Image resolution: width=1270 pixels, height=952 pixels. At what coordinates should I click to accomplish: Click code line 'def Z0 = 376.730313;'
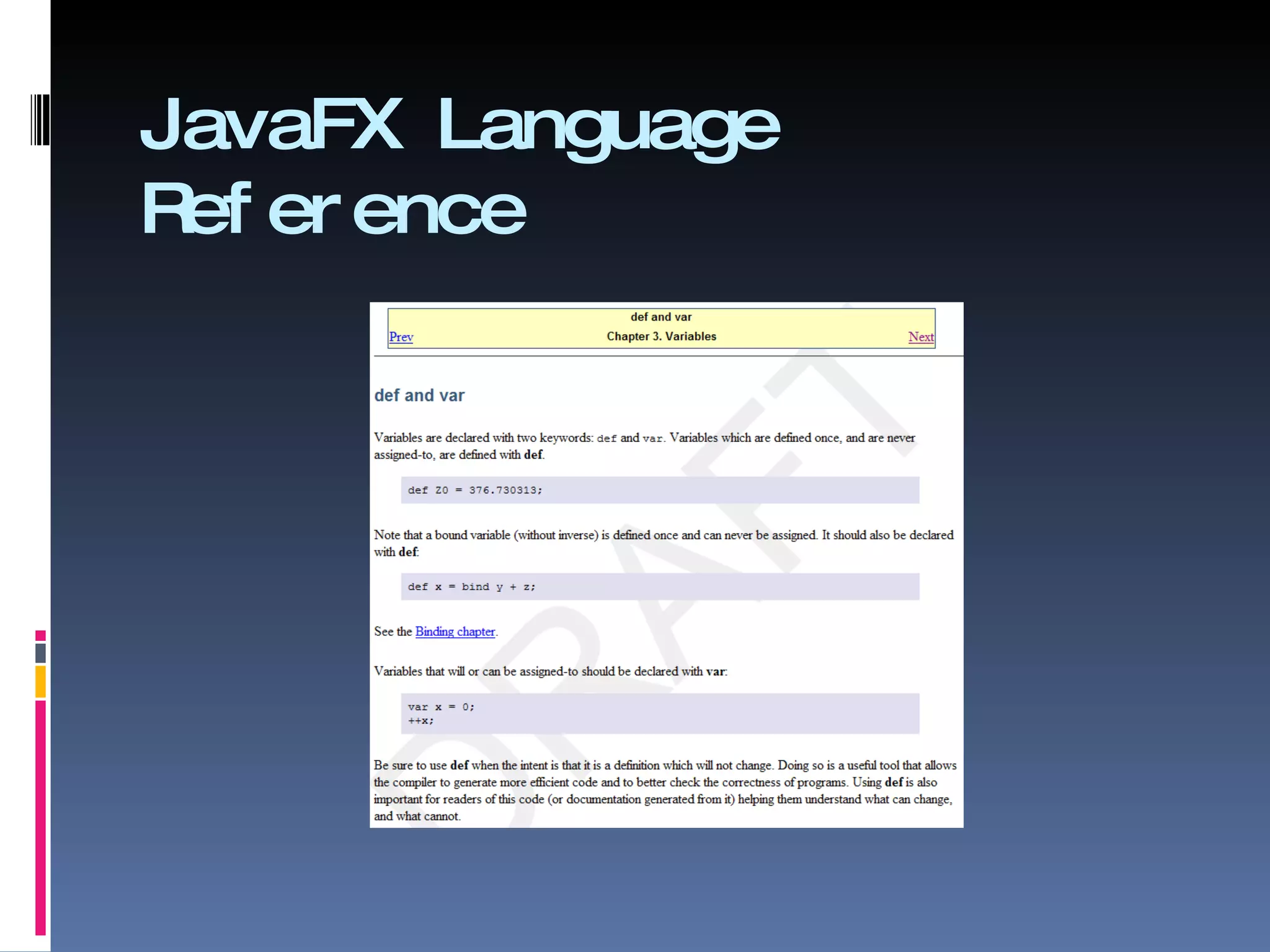pyautogui.click(x=475, y=490)
